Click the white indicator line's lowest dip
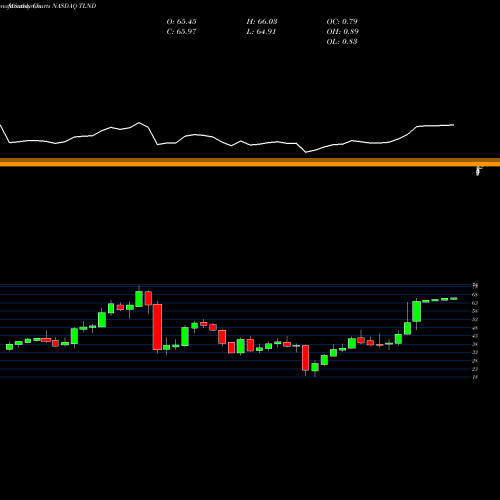This screenshot has width=500, height=500. [x=306, y=152]
